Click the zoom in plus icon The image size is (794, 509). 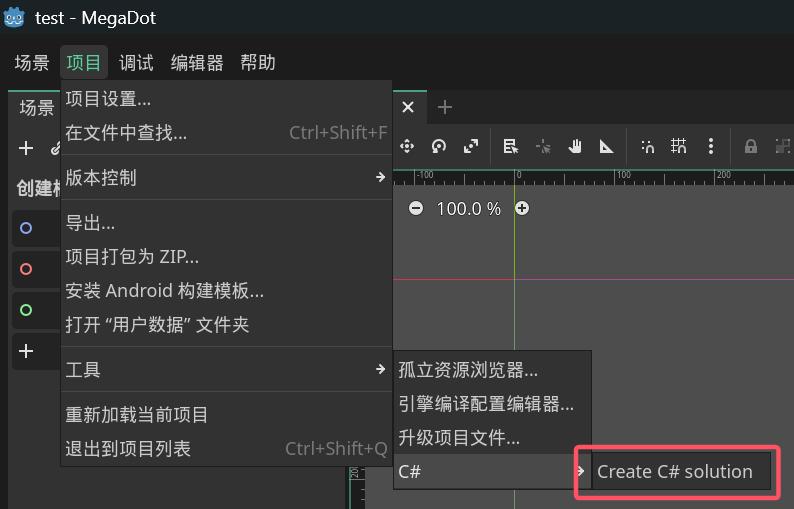tap(522, 208)
